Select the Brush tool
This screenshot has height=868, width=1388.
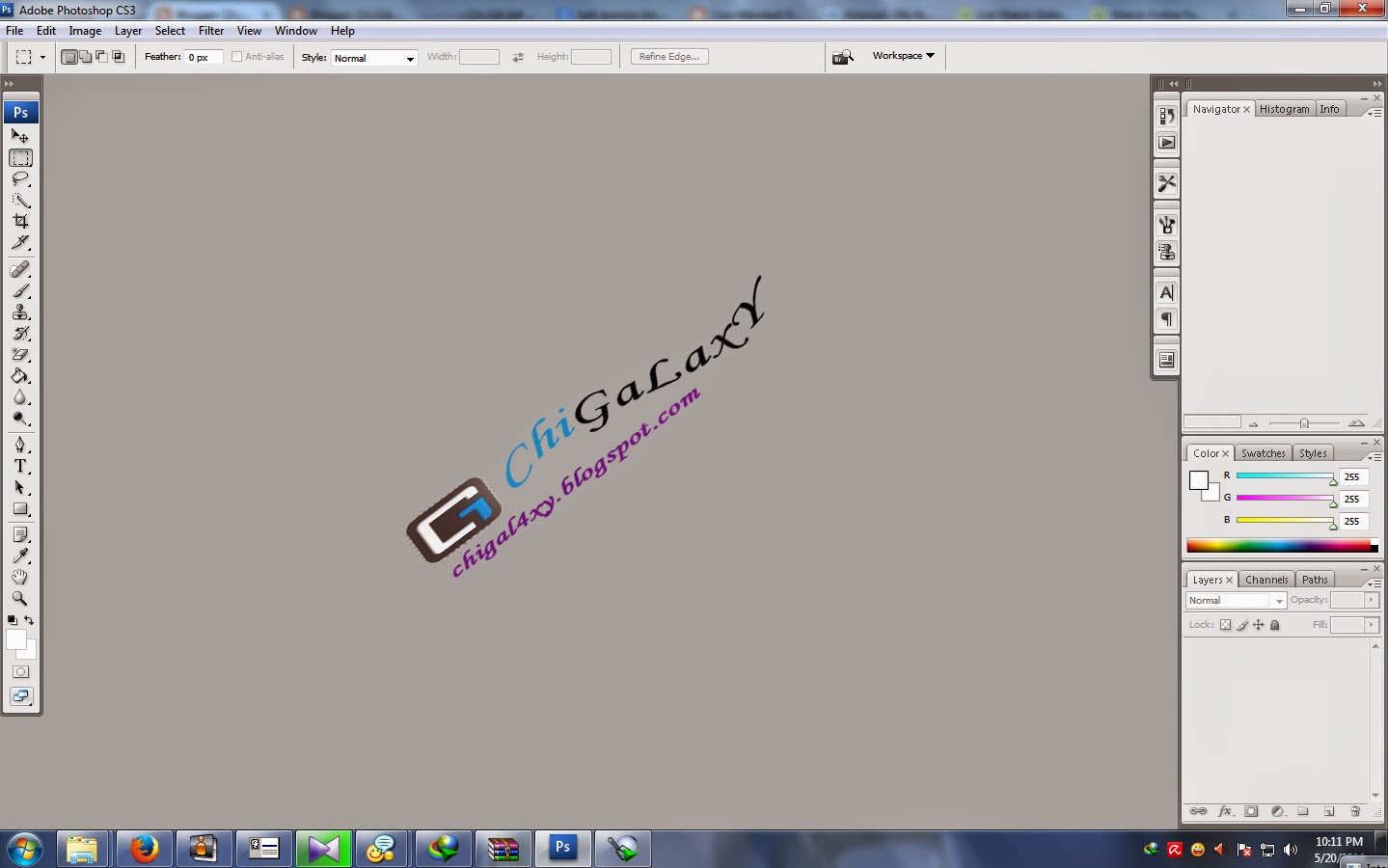pos(20,290)
